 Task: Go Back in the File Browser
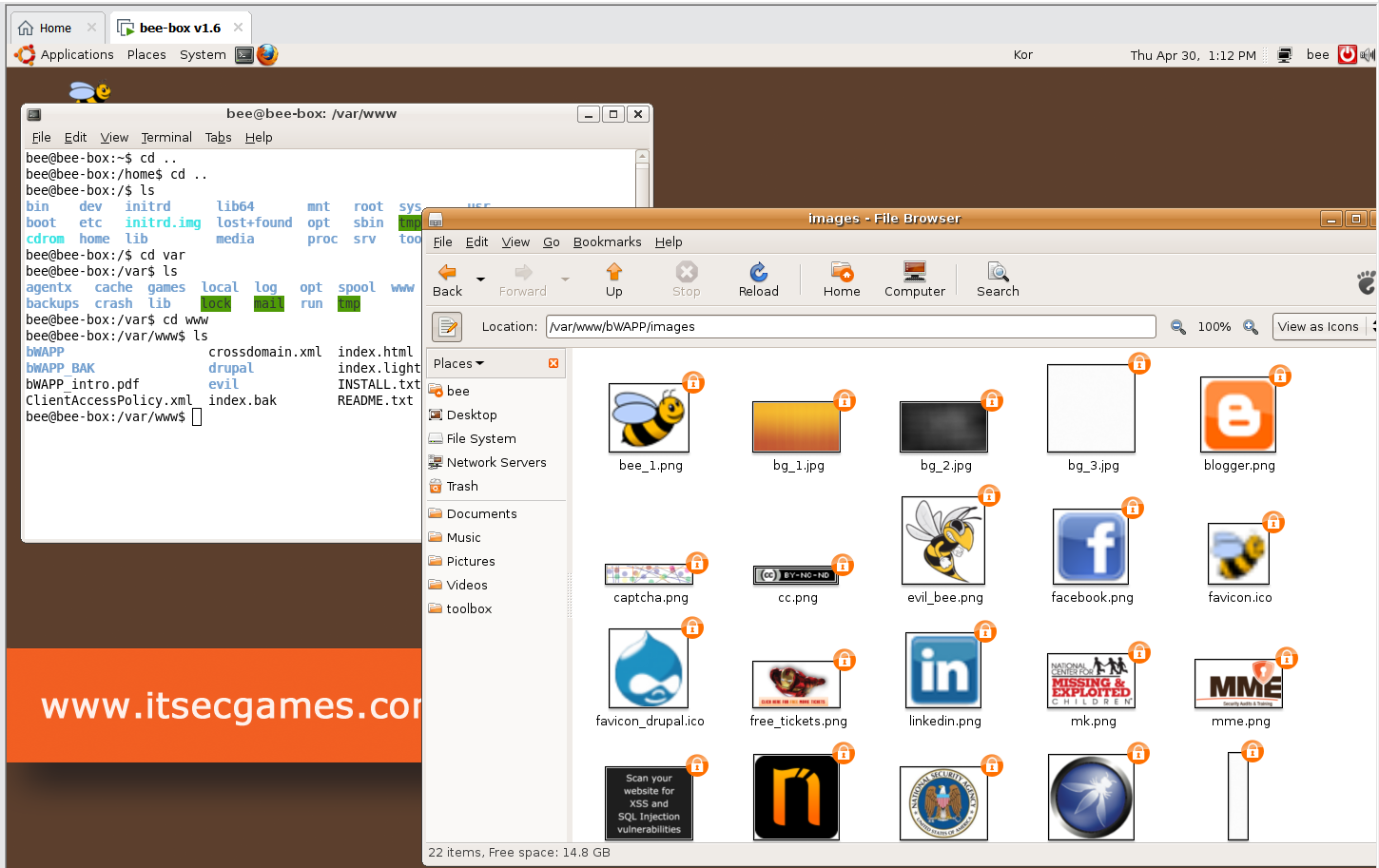coord(447,280)
